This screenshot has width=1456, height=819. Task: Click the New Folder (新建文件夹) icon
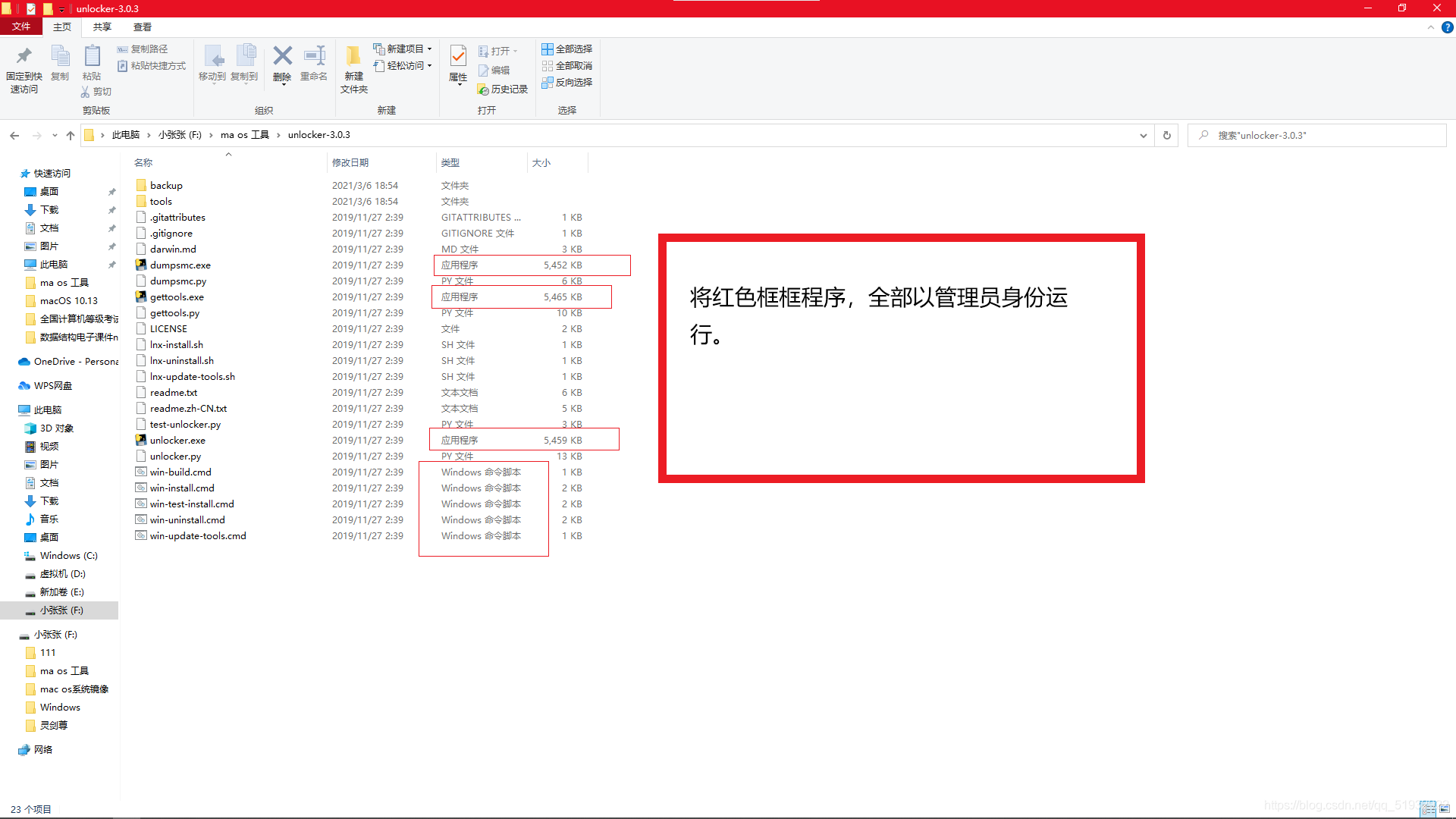point(353,67)
